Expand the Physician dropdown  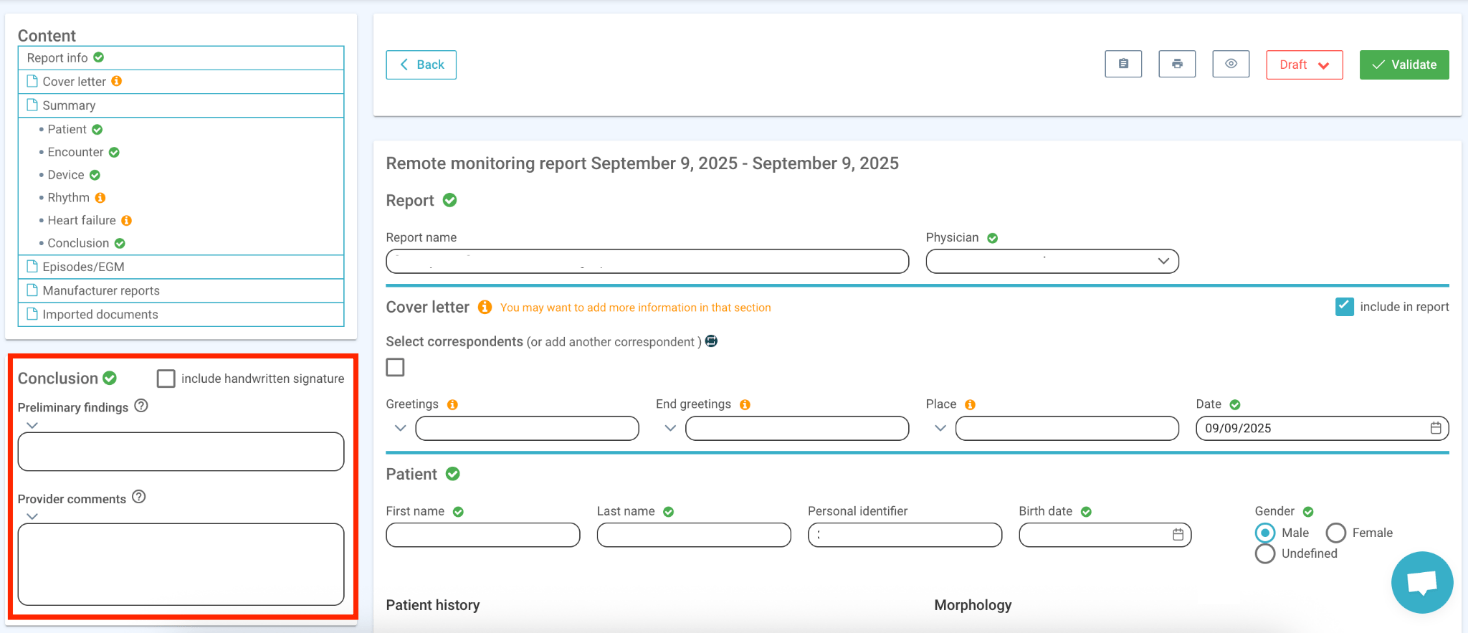tap(1163, 261)
